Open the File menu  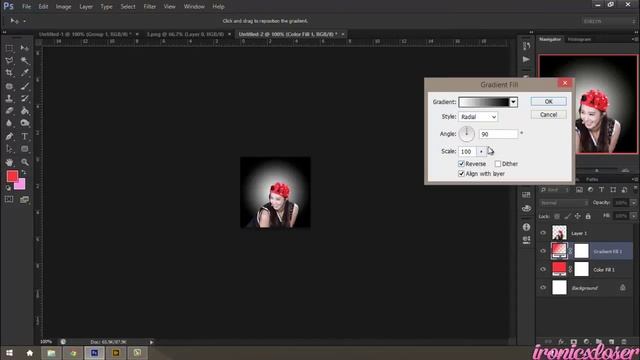click(x=27, y=7)
